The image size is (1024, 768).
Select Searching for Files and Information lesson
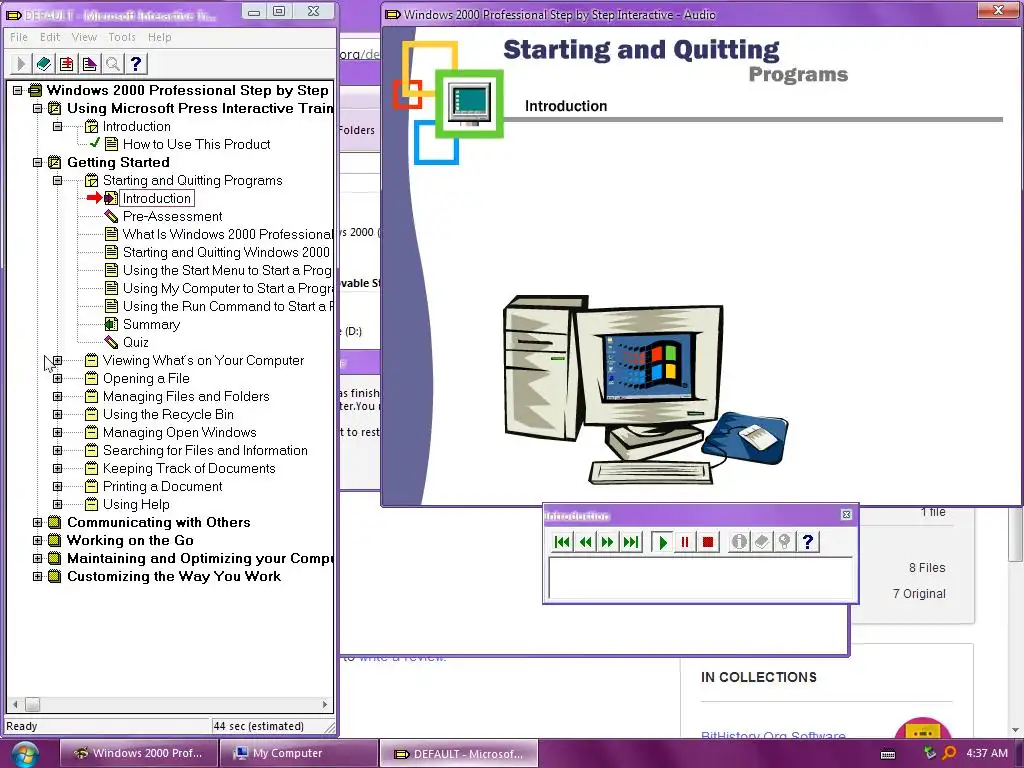(x=205, y=451)
